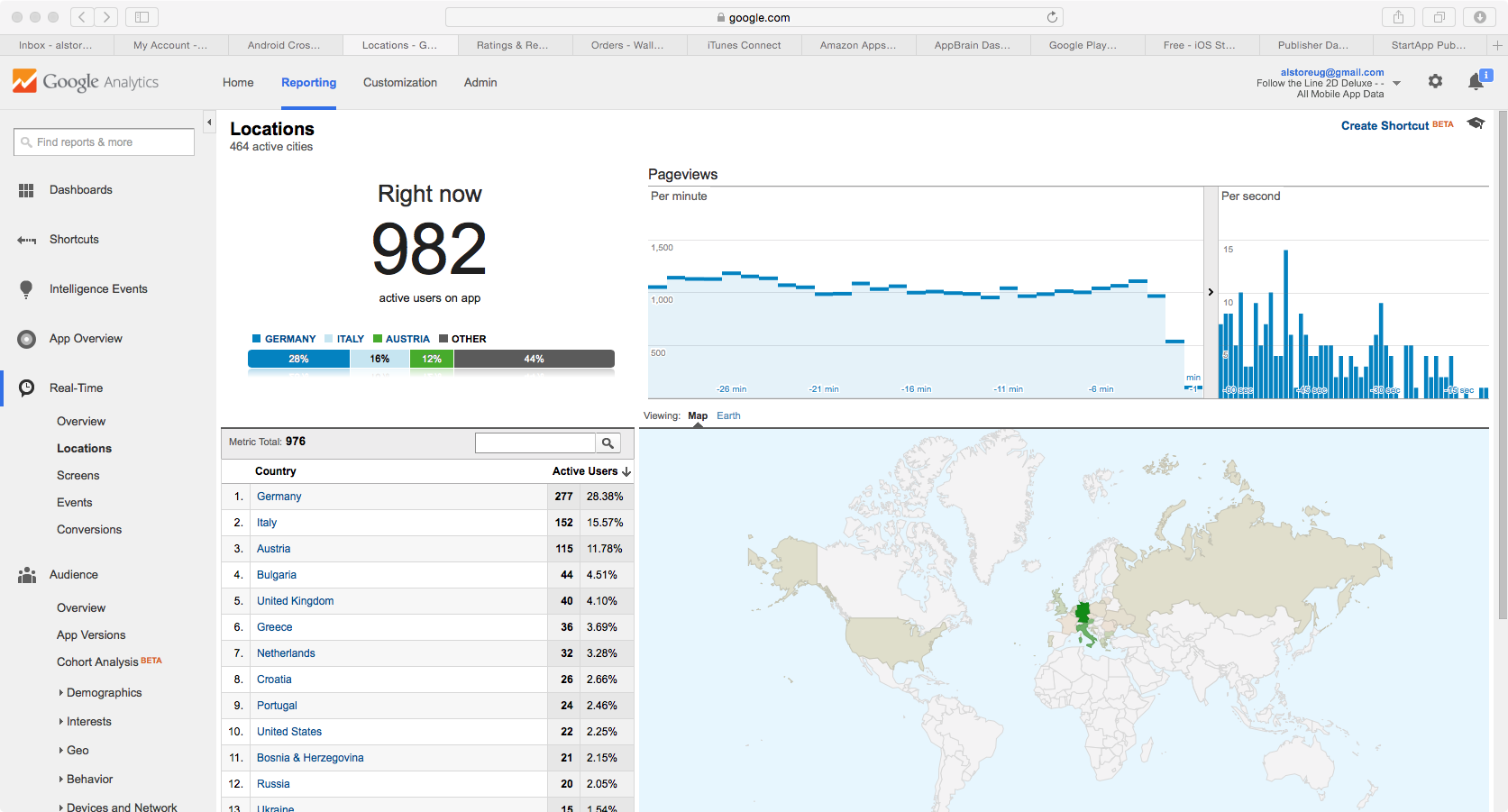Image resolution: width=1508 pixels, height=812 pixels.
Task: Click the App Overview circle icon
Action: (x=27, y=339)
